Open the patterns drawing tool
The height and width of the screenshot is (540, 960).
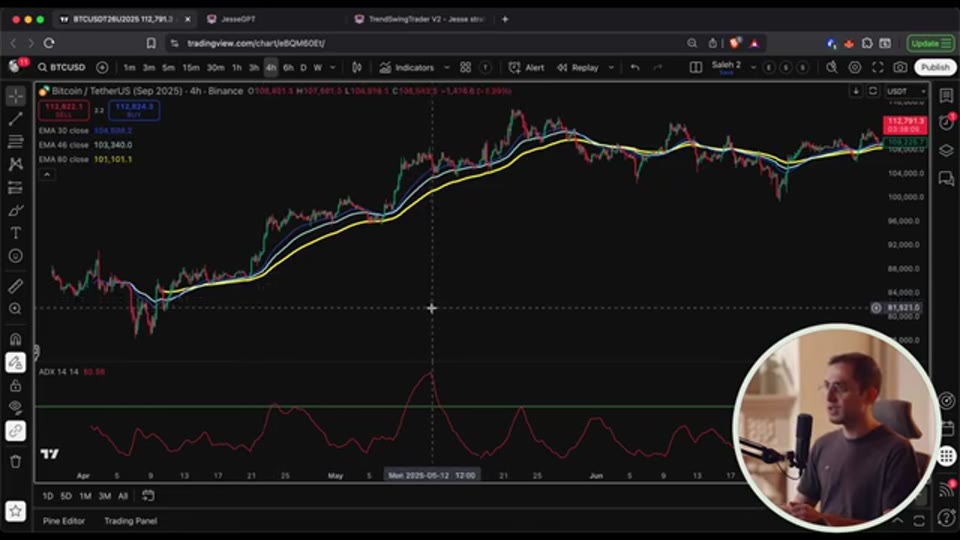15,164
